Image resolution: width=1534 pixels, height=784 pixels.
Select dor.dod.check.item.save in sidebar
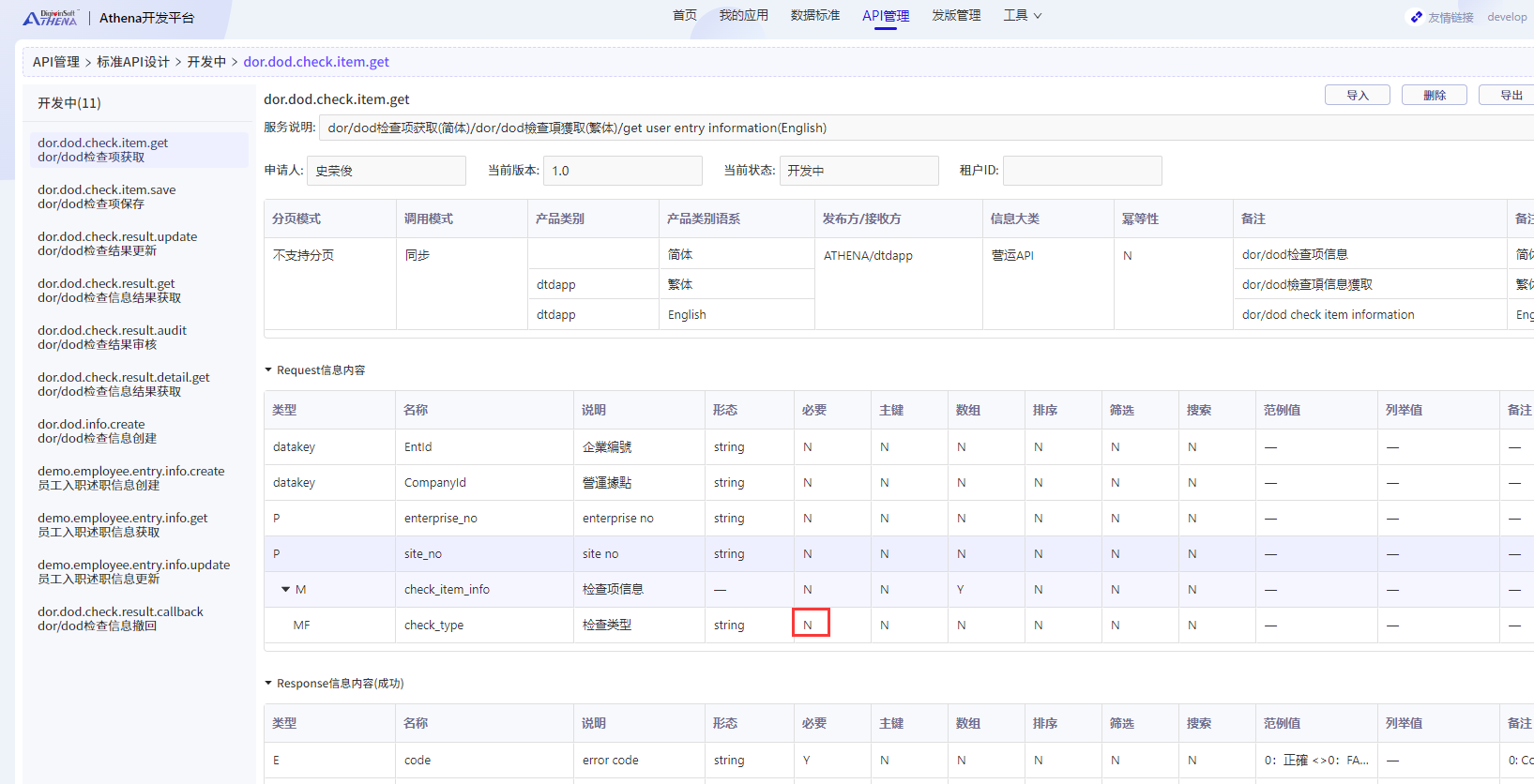pyautogui.click(x=140, y=197)
